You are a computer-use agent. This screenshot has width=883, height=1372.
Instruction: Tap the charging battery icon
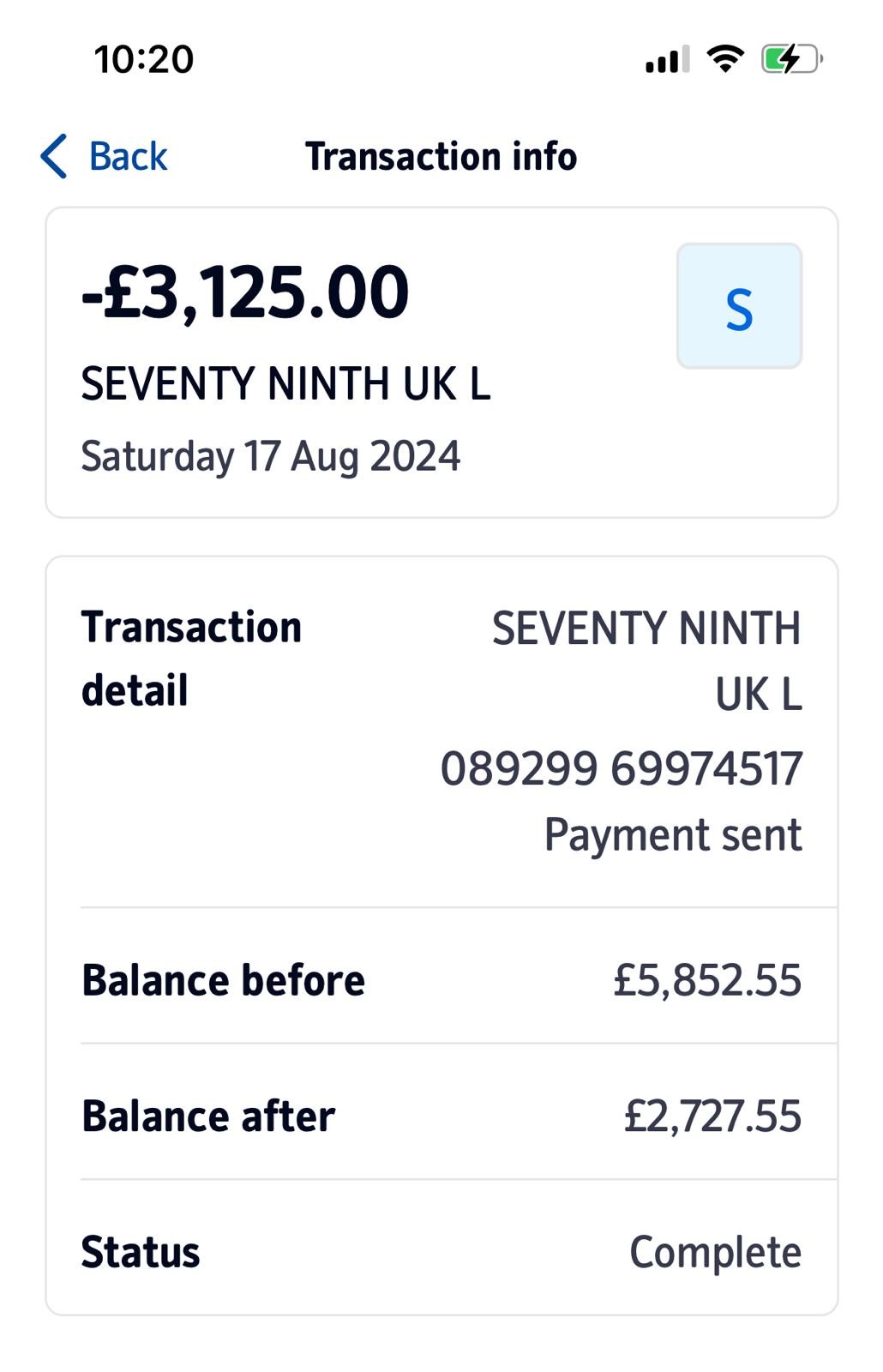tap(791, 59)
